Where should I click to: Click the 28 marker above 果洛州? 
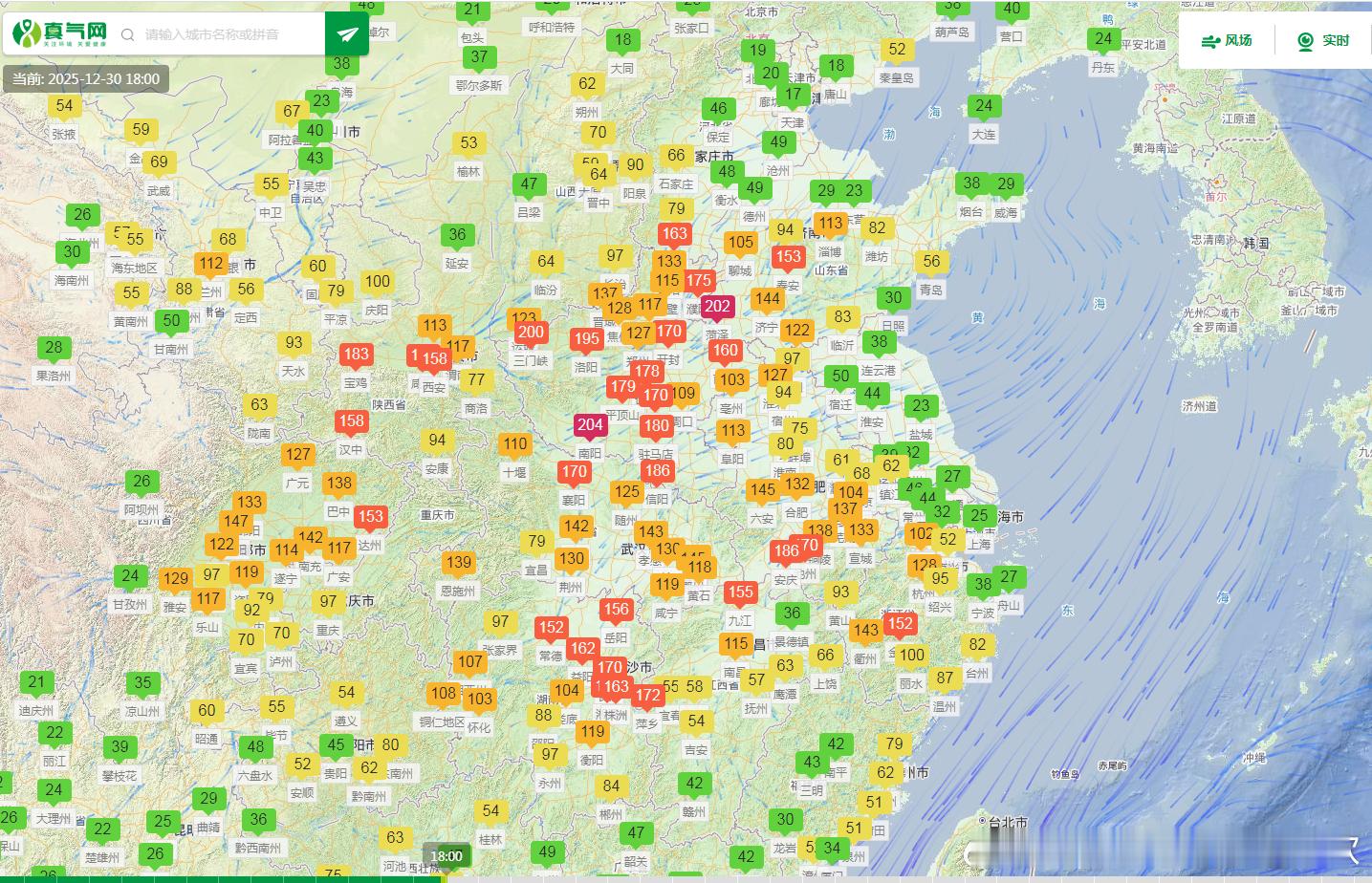click(x=54, y=349)
